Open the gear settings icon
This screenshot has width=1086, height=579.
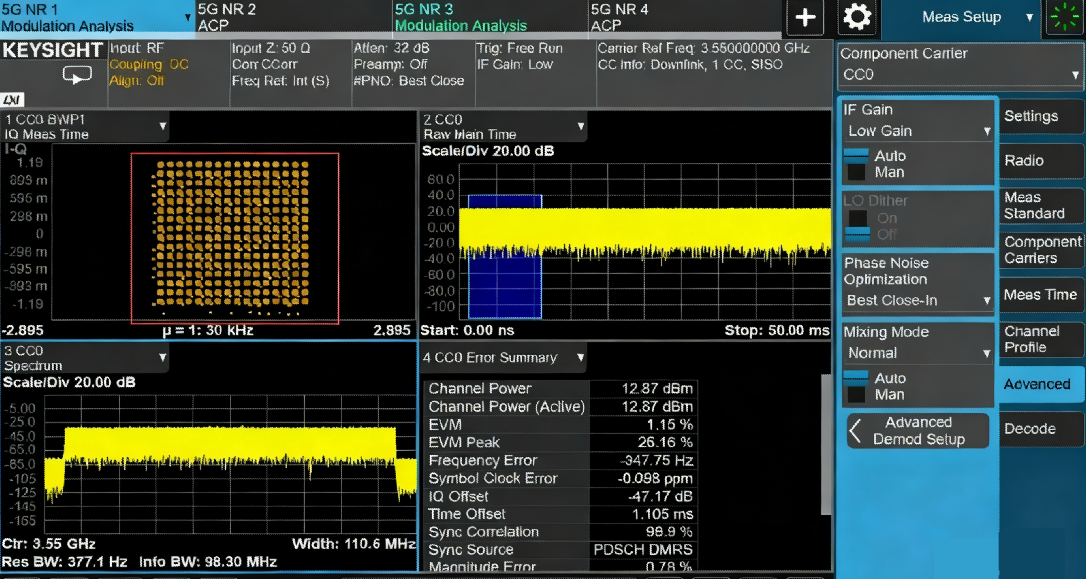click(x=857, y=17)
